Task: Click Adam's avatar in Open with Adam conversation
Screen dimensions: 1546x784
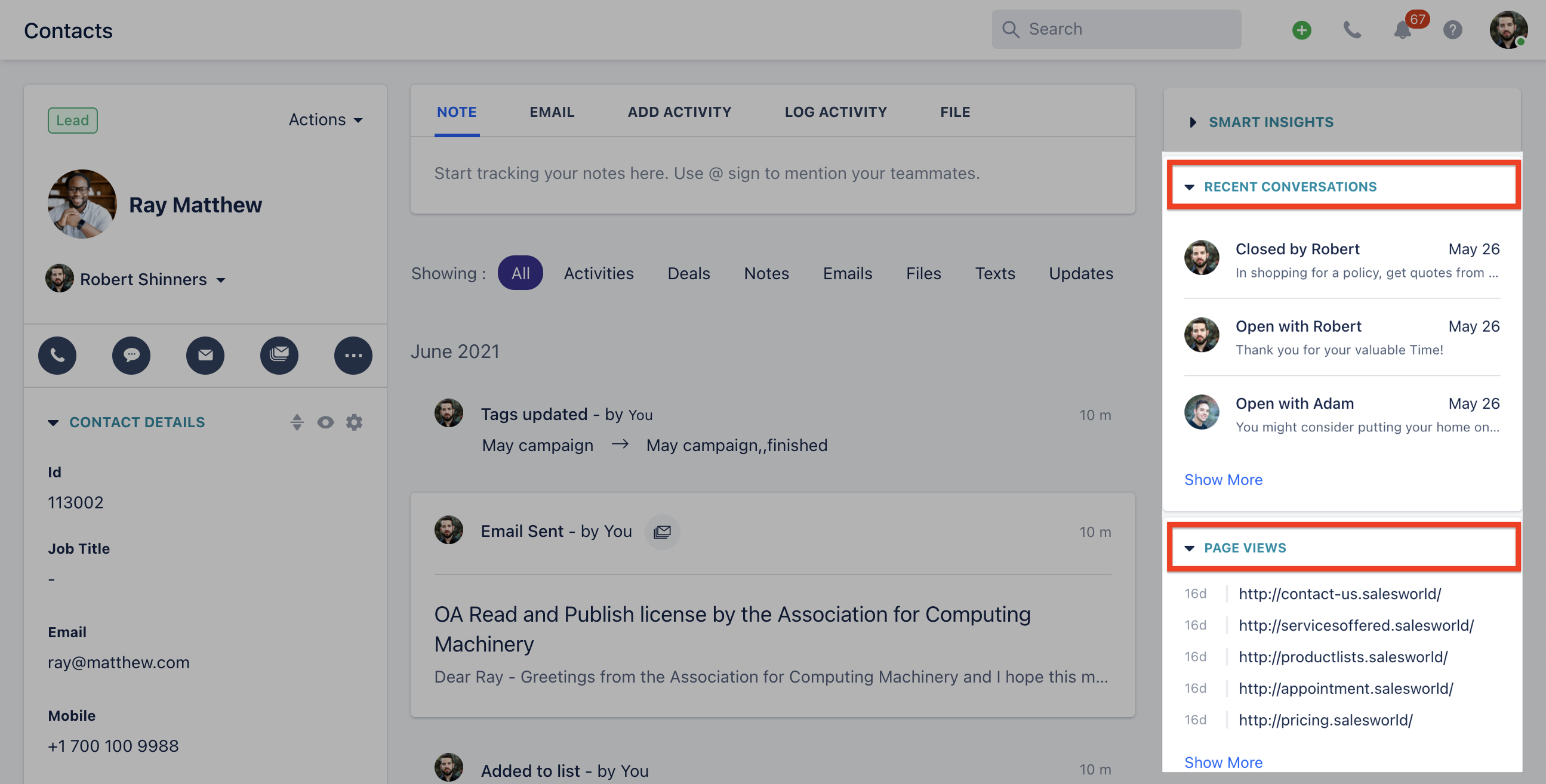Action: (1201, 412)
